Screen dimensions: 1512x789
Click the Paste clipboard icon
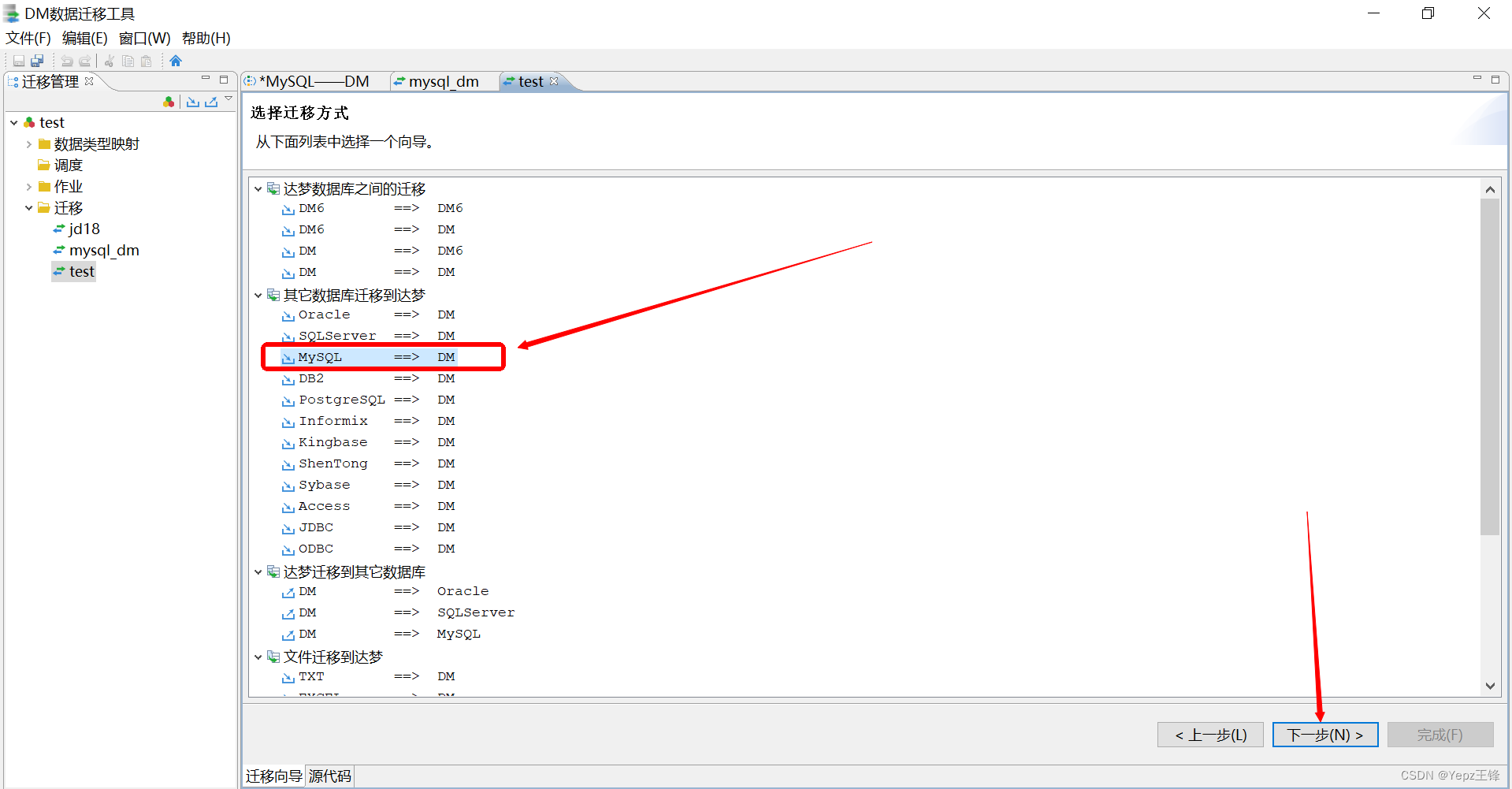coord(146,61)
